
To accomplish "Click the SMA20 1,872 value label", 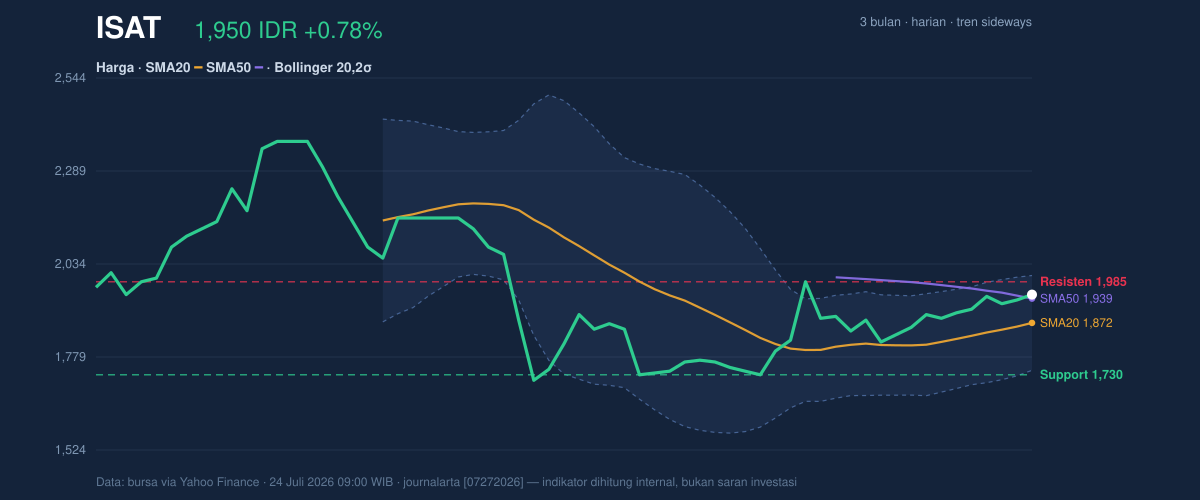I will (1076, 323).
